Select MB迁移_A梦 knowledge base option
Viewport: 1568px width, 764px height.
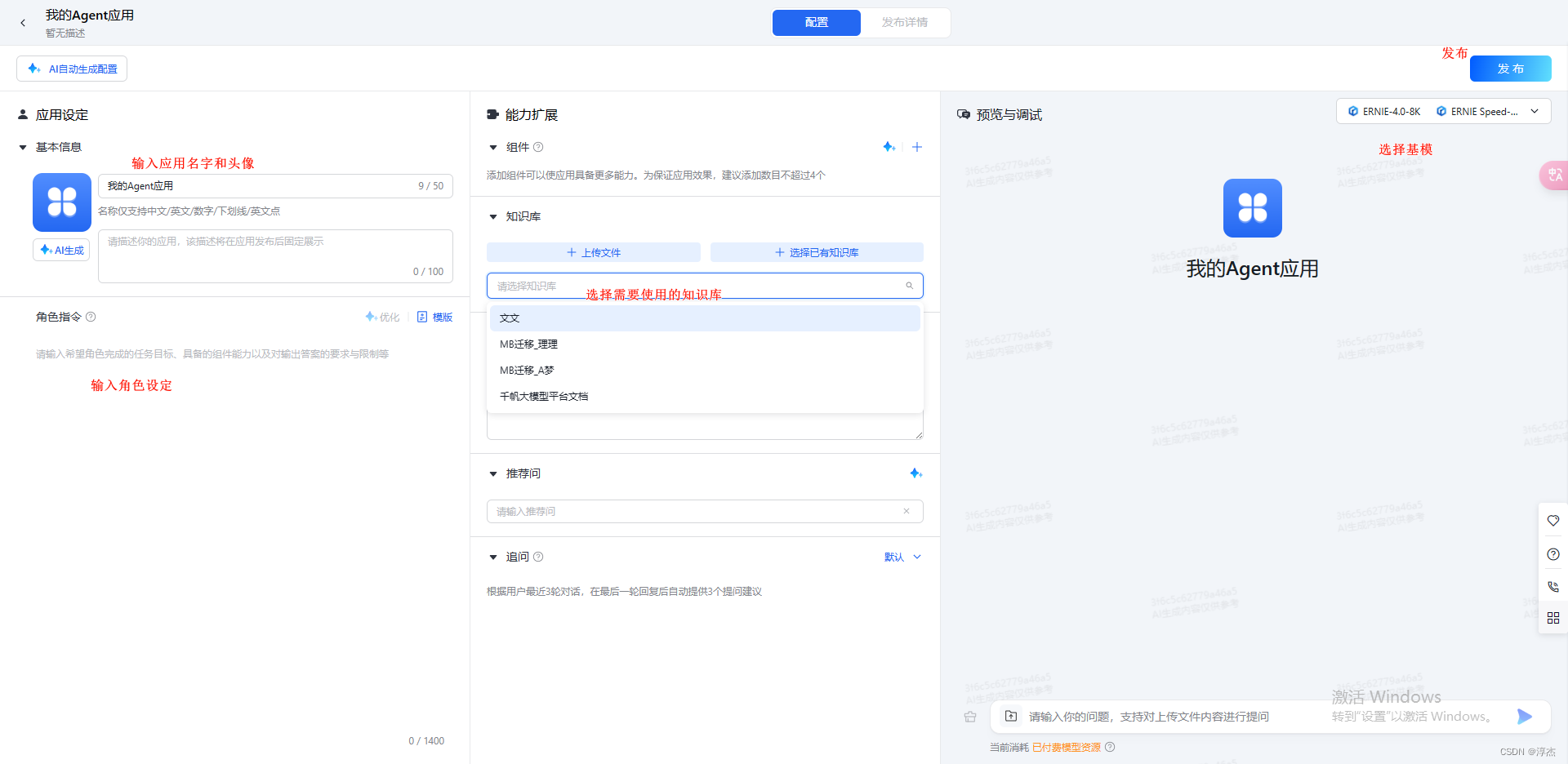click(705, 371)
